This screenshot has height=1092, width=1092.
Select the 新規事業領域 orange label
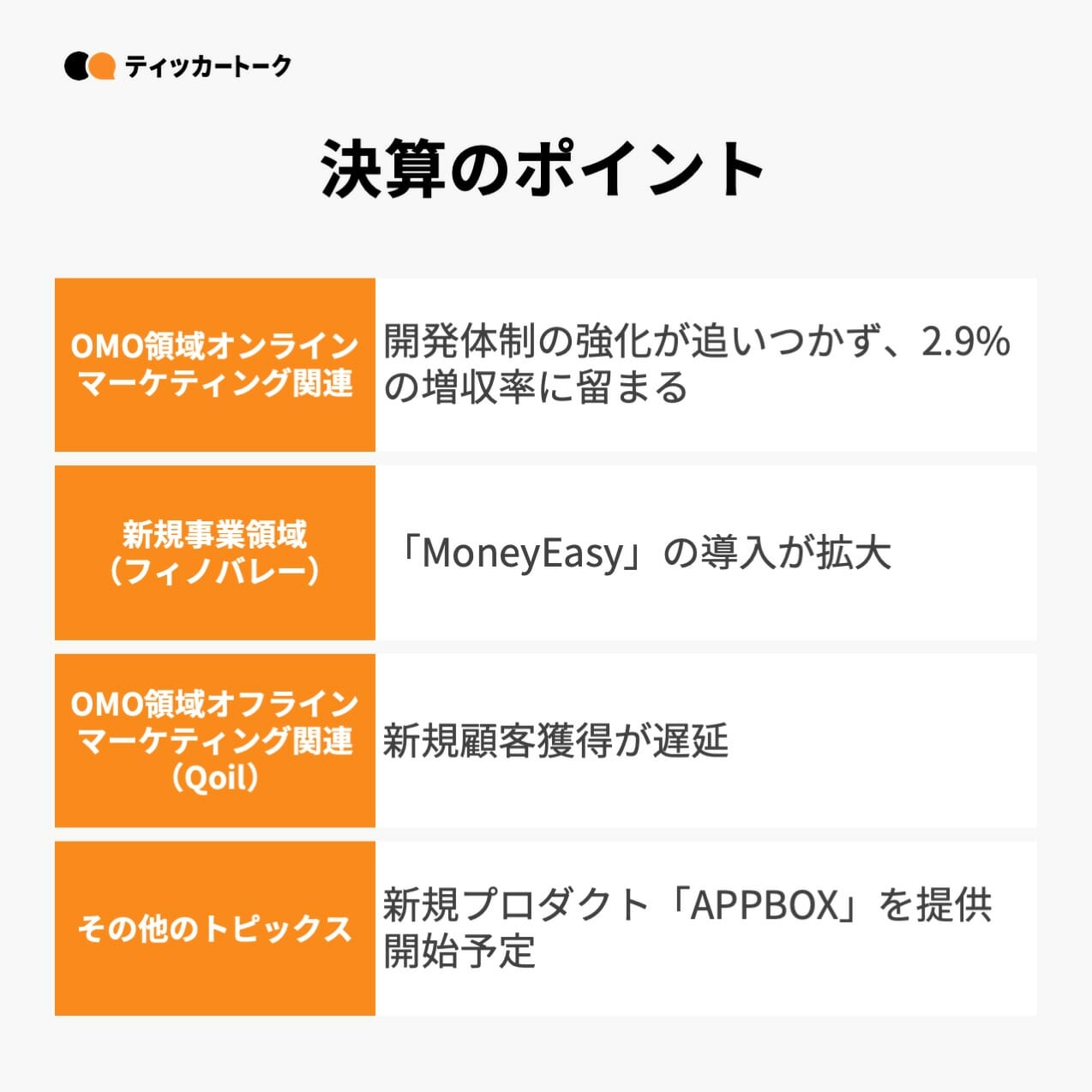214,535
